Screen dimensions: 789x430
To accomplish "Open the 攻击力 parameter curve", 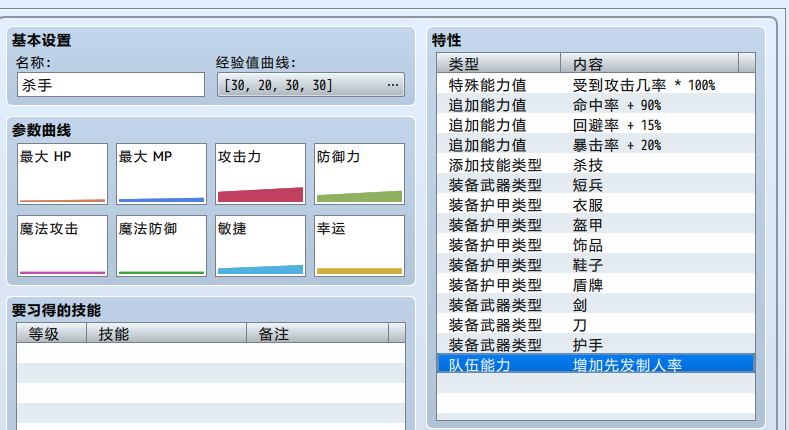I will click(261, 174).
